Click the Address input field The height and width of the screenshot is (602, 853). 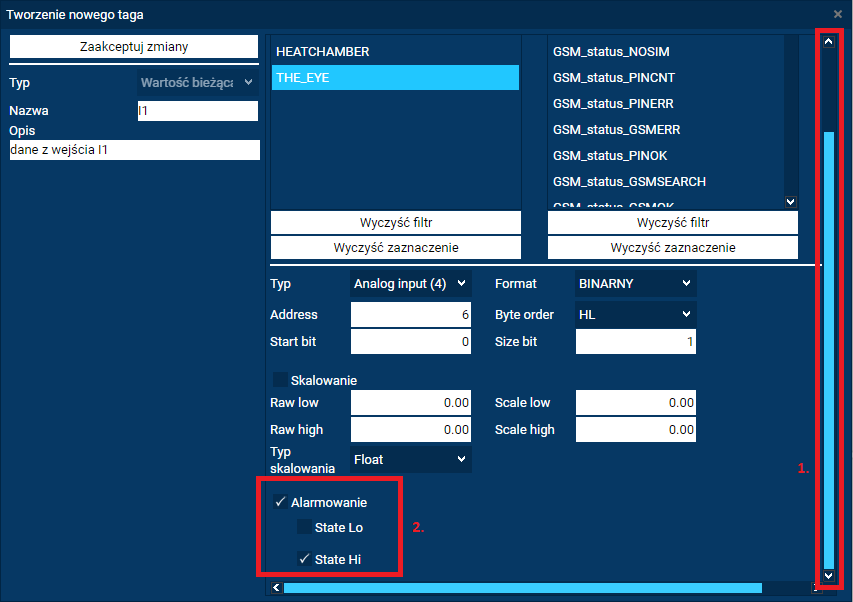pos(411,314)
